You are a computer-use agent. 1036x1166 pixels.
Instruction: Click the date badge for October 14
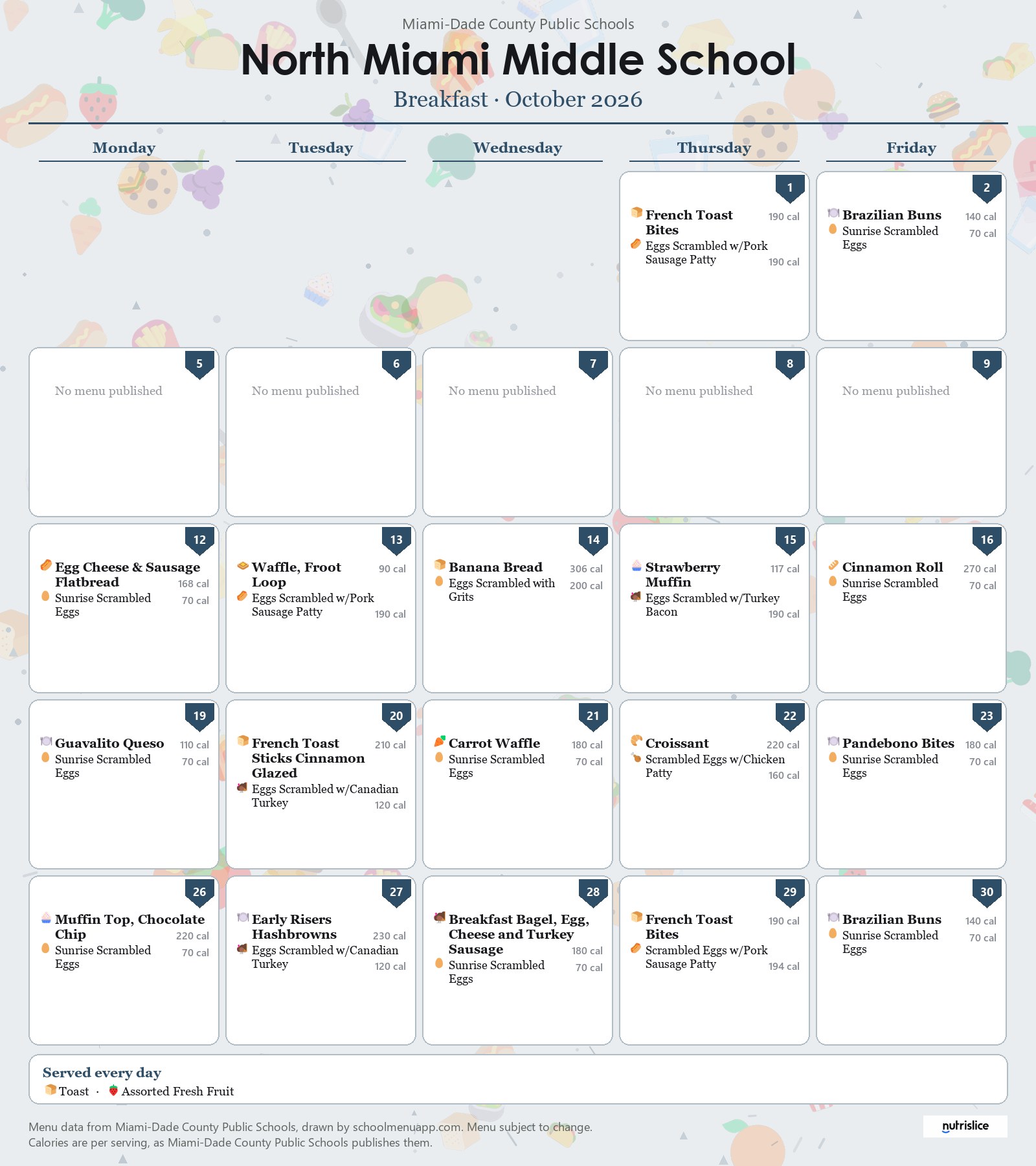point(593,541)
